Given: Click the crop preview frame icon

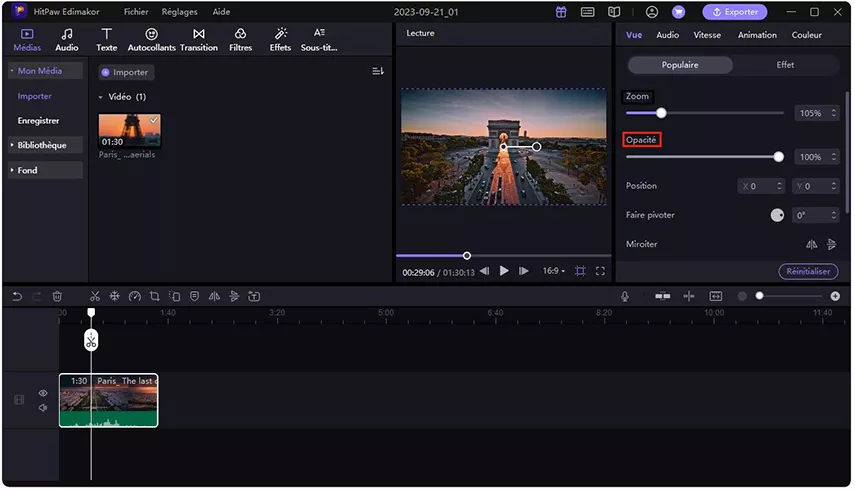Looking at the screenshot, I should pos(581,272).
